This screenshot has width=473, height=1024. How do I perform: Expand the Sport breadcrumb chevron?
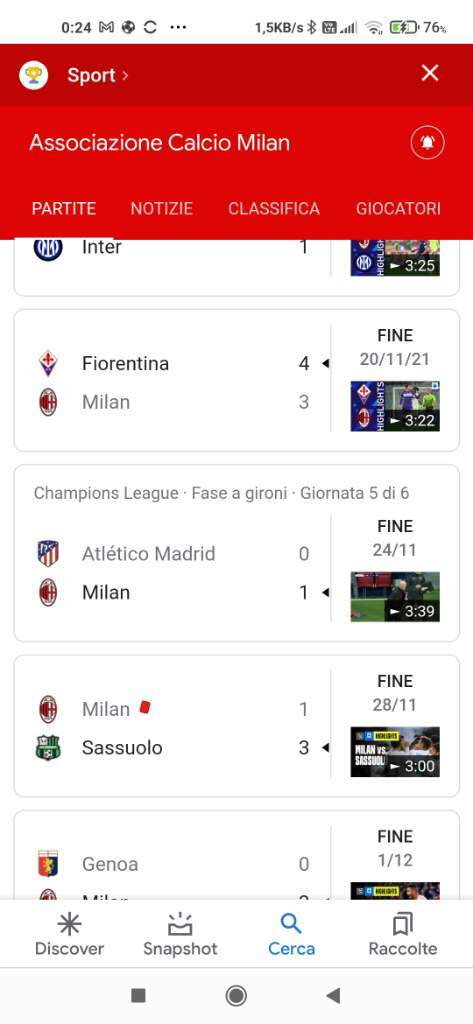(125, 76)
